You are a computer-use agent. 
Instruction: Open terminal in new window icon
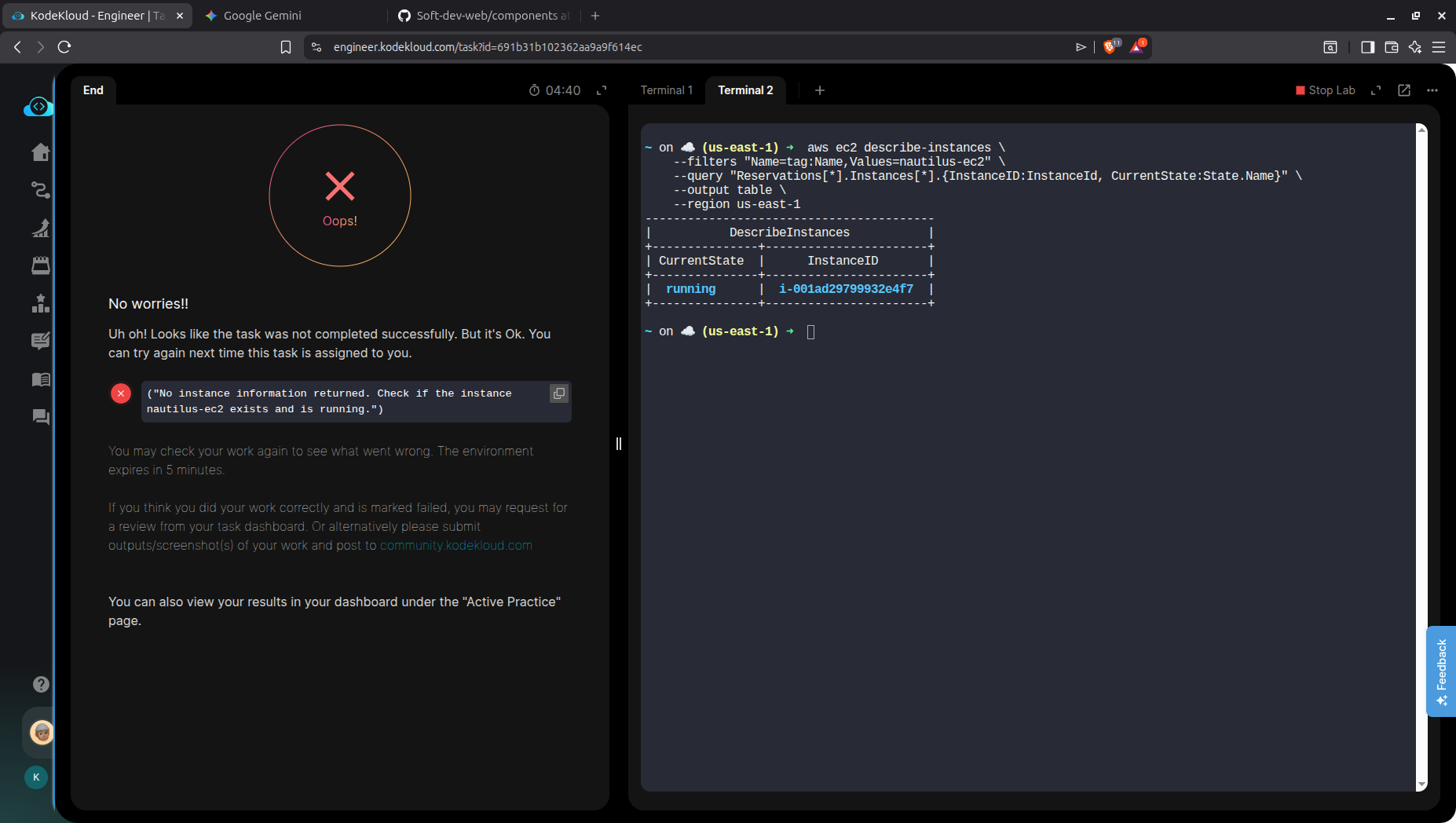click(x=1404, y=90)
